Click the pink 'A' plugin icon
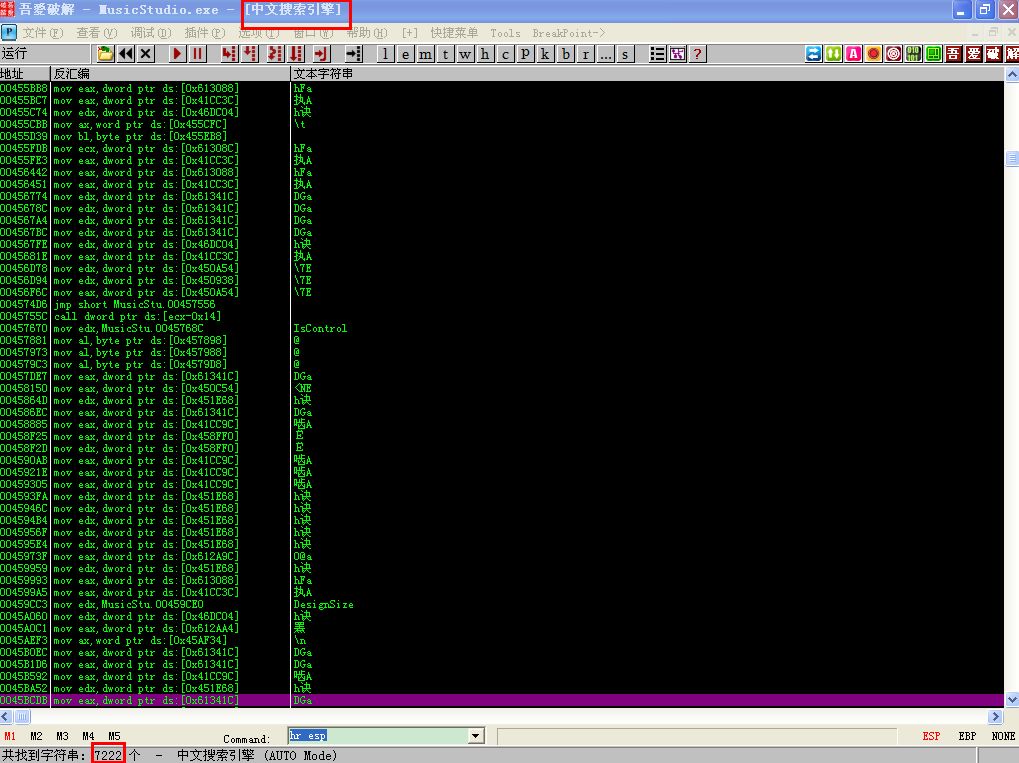This screenshot has width=1019, height=763. [854, 54]
